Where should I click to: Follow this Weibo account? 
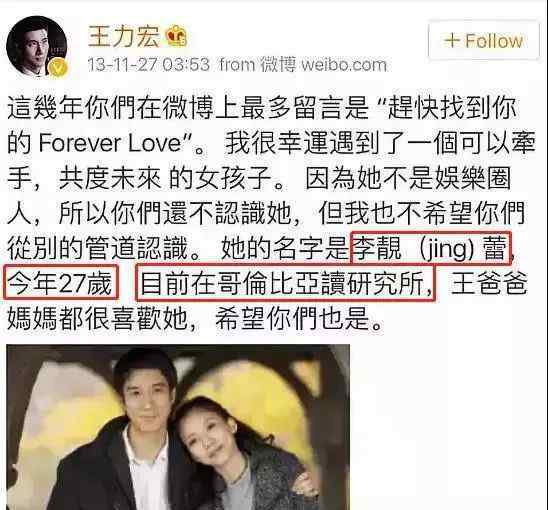coord(484,40)
